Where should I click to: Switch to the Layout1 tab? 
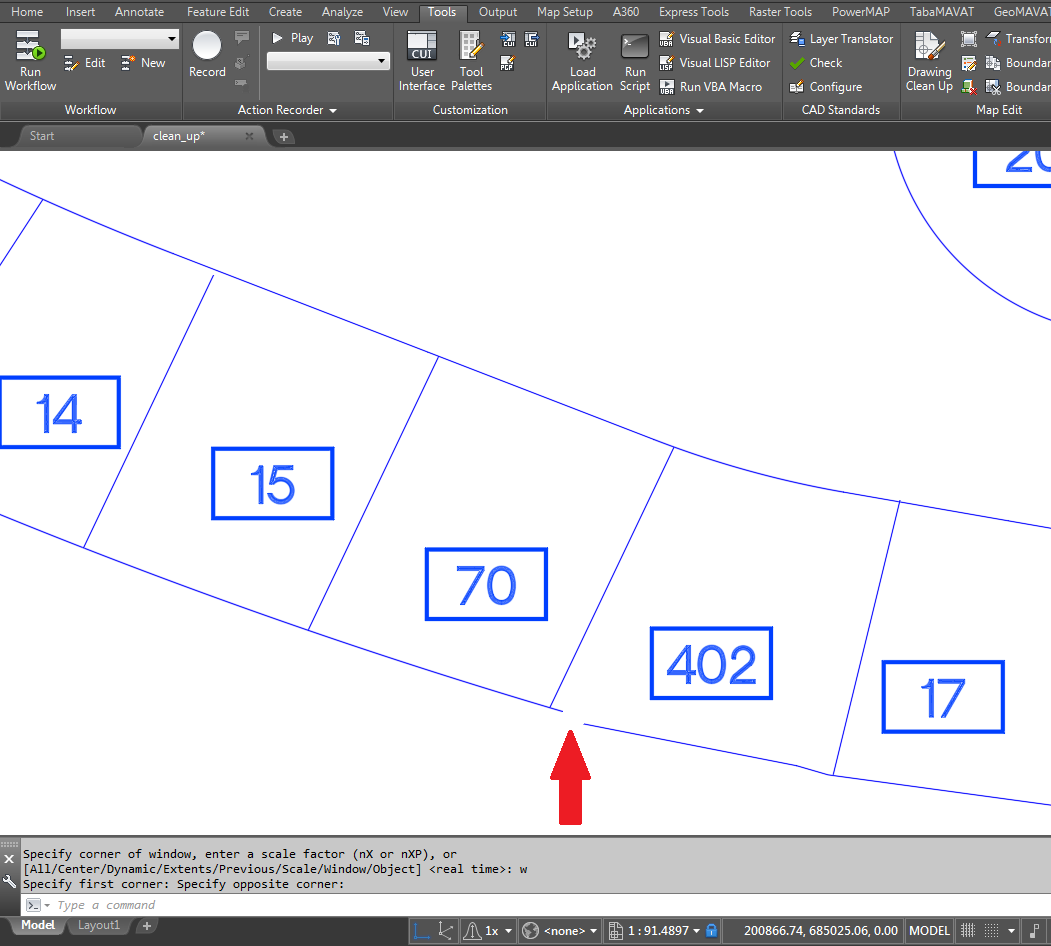pyautogui.click(x=99, y=925)
